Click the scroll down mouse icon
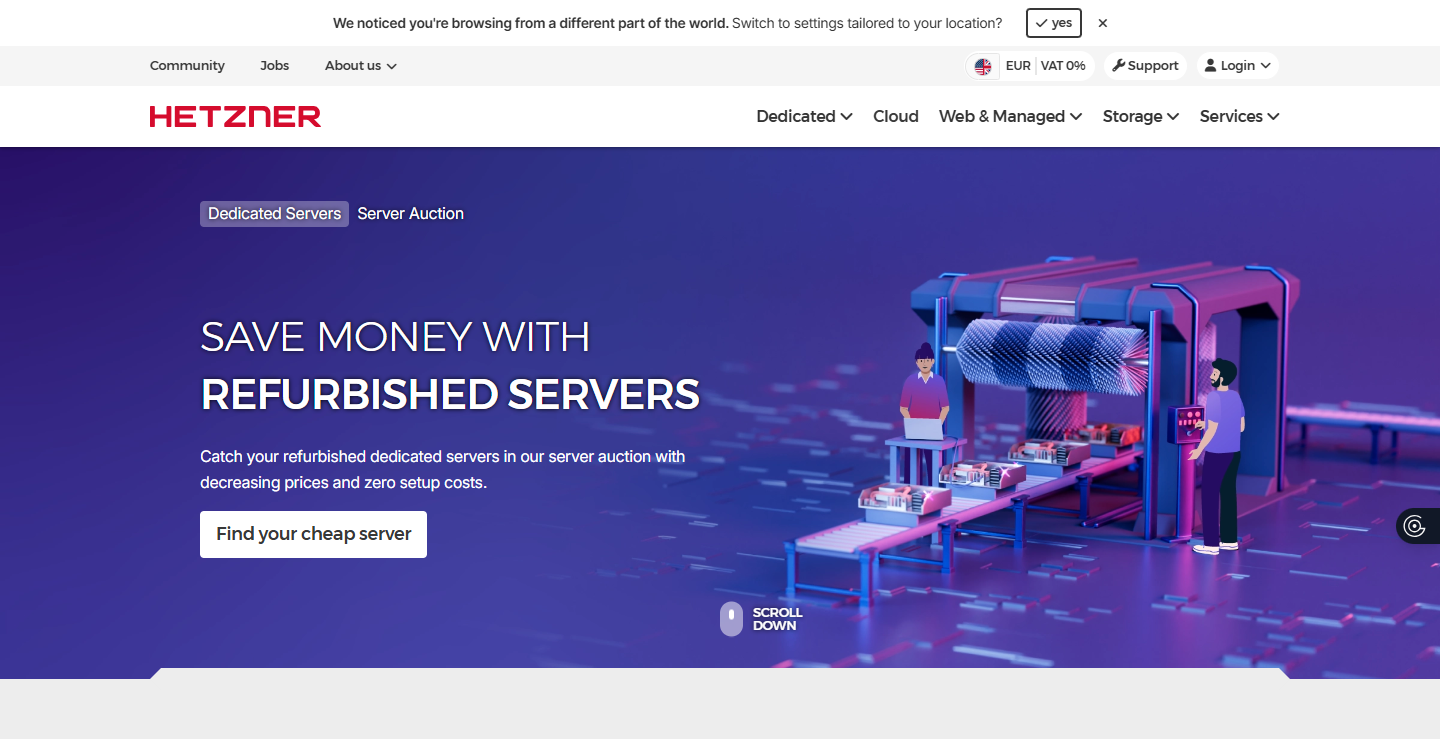The height and width of the screenshot is (739, 1440). coord(731,619)
